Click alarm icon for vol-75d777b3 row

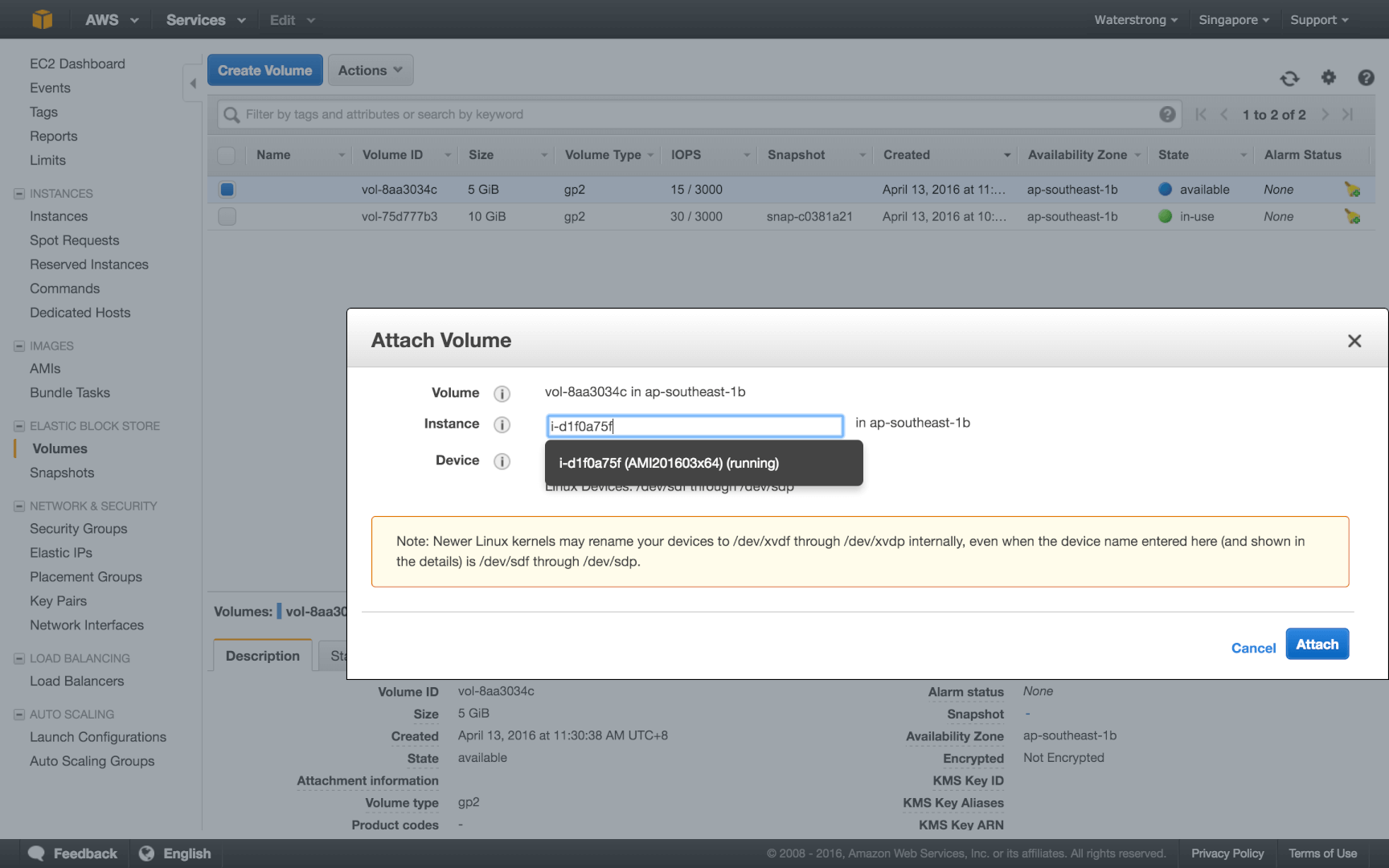click(1352, 216)
